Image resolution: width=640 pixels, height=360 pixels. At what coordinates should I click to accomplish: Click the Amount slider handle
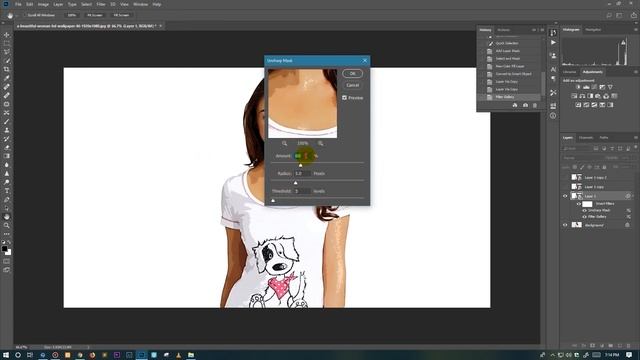coord(300,165)
